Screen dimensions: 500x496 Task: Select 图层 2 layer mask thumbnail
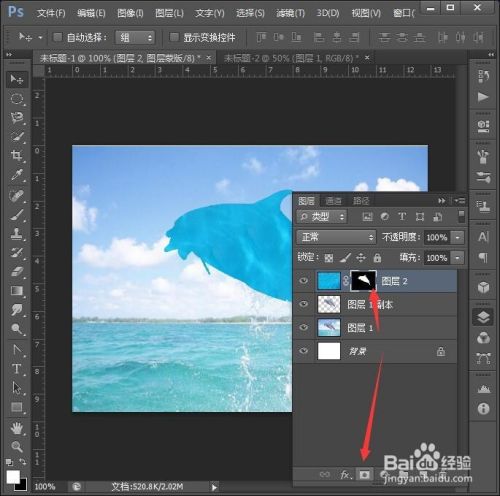coord(363,281)
